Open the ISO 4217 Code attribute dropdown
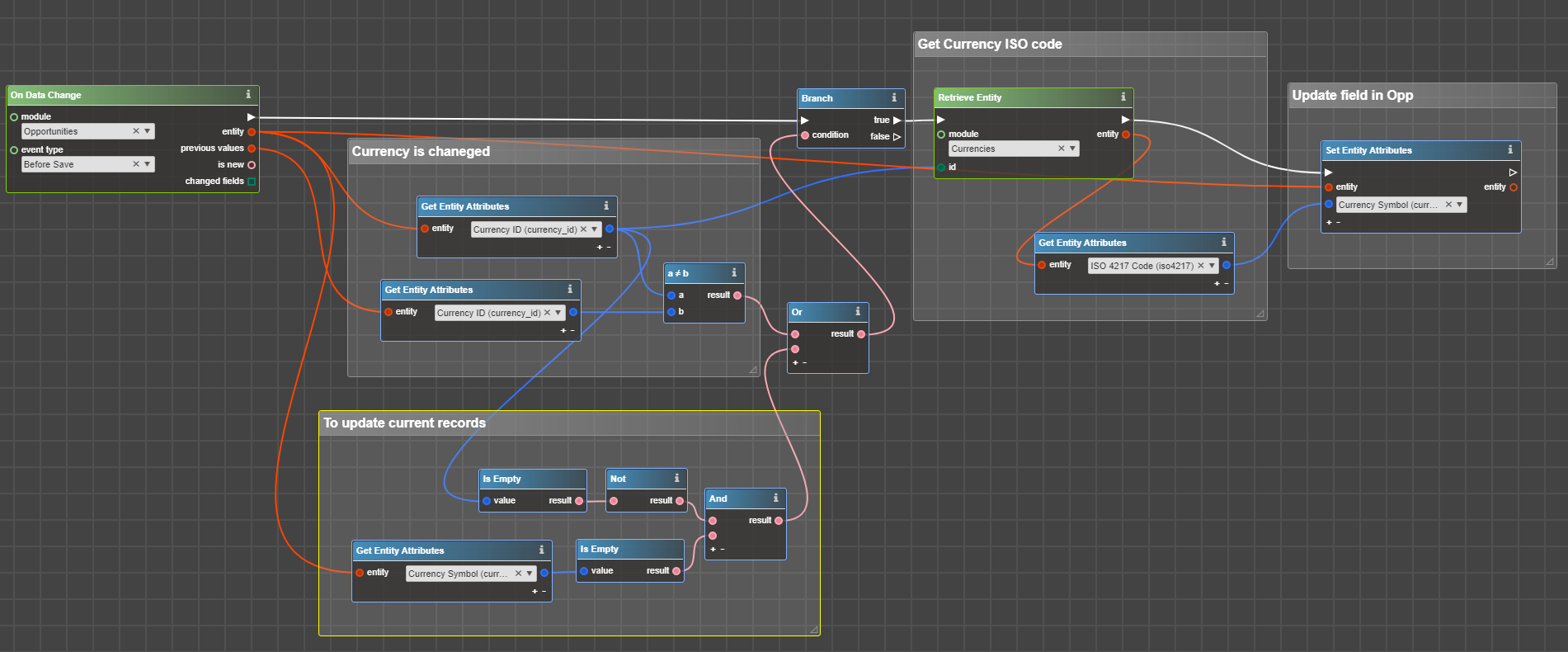The height and width of the screenshot is (652, 1568). coord(1212,266)
